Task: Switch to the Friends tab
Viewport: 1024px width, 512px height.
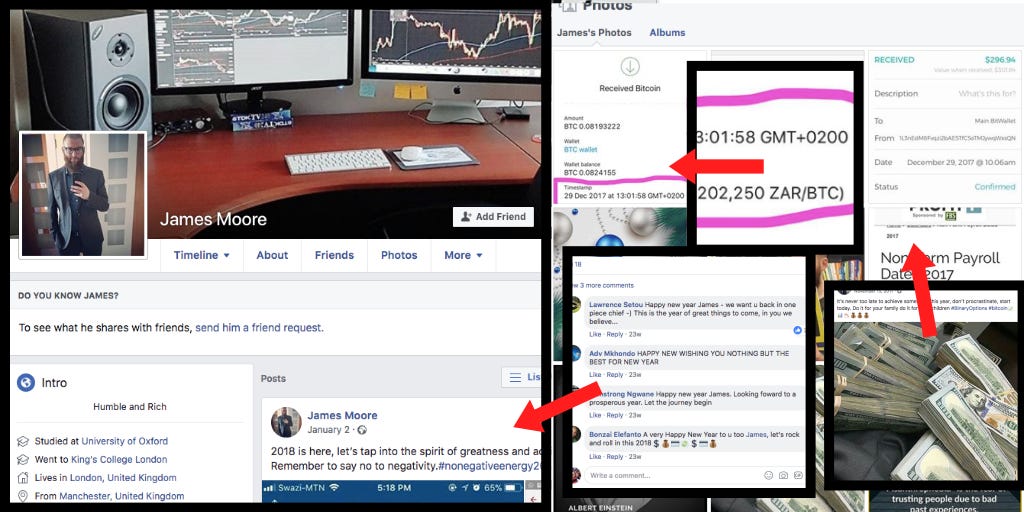Action: tap(334, 255)
